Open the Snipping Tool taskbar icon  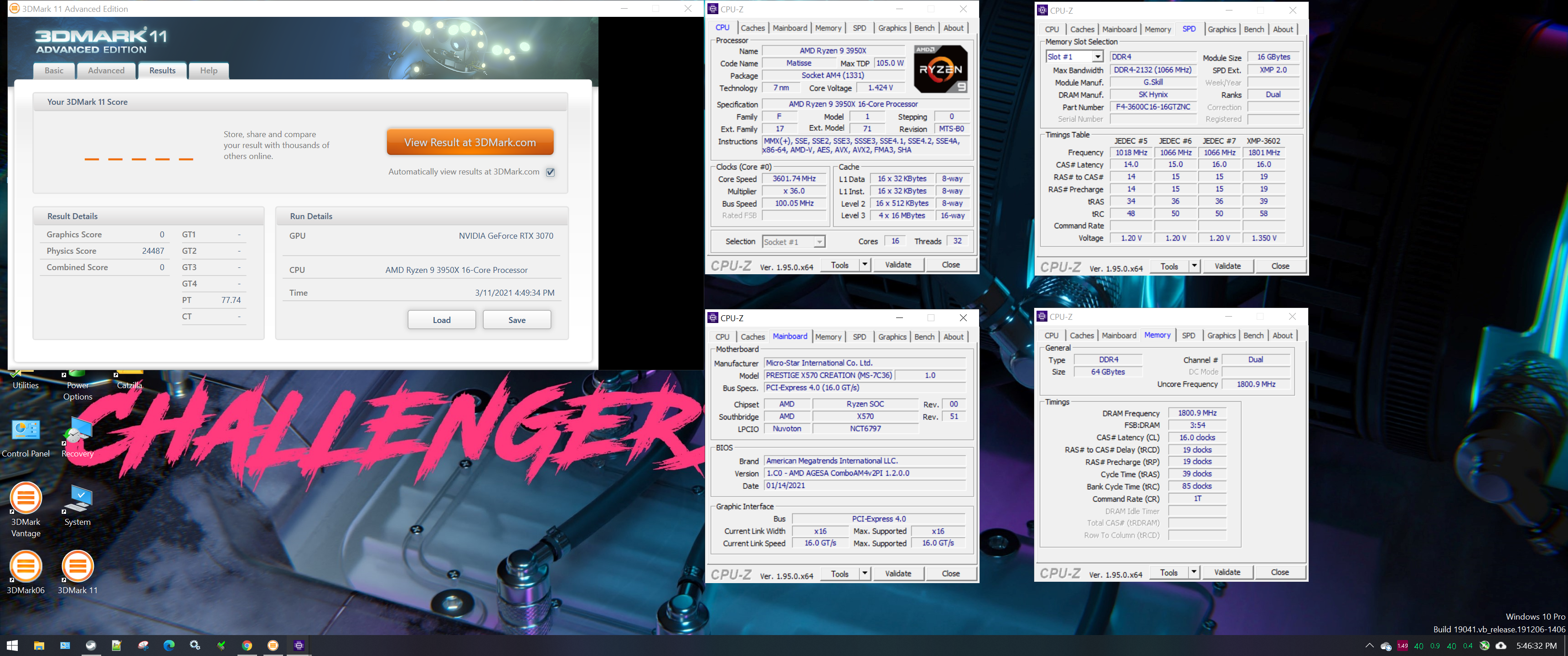point(143,645)
